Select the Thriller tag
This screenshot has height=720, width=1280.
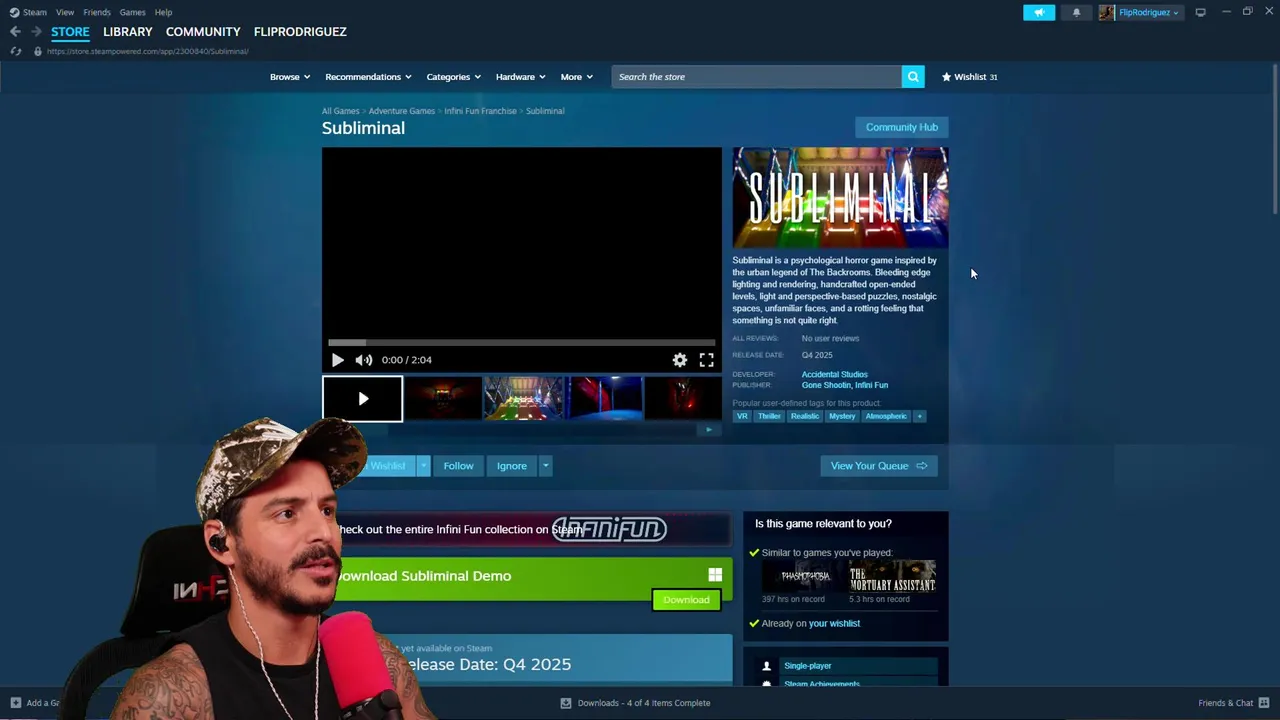click(769, 416)
